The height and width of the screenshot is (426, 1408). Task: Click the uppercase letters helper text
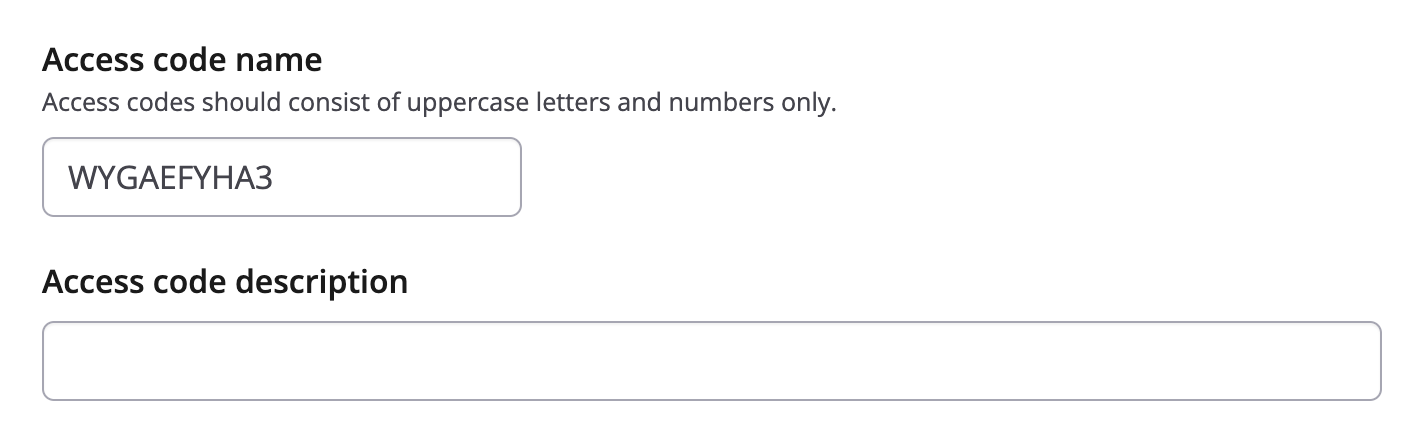438,103
